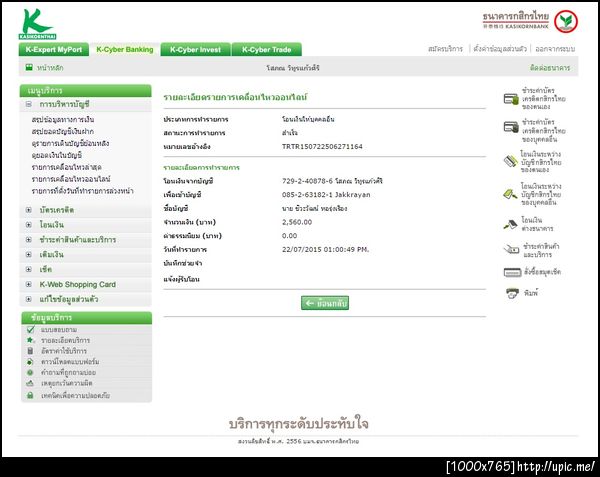This screenshot has width=600, height=477.
Task: Expand the บัตรเครดิต menu section
Action: point(29,210)
